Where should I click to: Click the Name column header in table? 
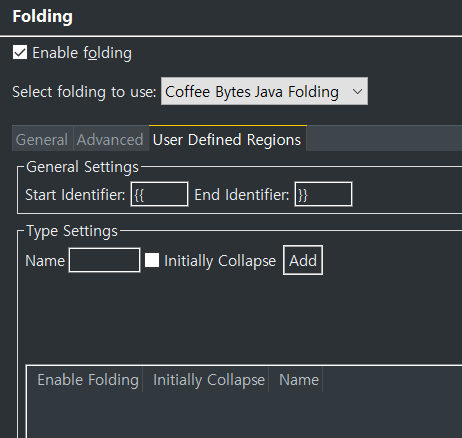[x=299, y=380]
